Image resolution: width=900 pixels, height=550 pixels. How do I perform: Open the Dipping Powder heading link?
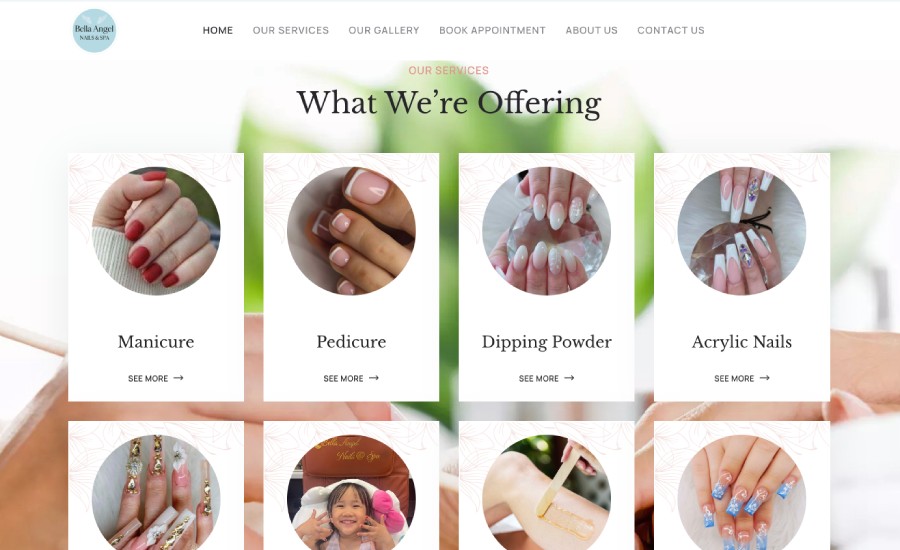tap(546, 342)
